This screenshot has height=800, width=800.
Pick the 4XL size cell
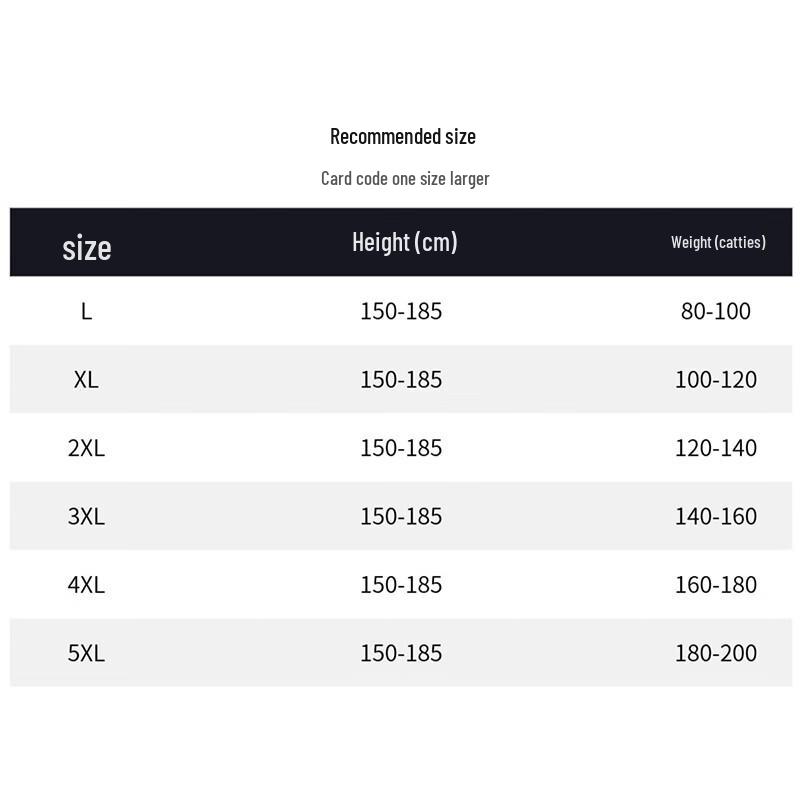click(87, 584)
